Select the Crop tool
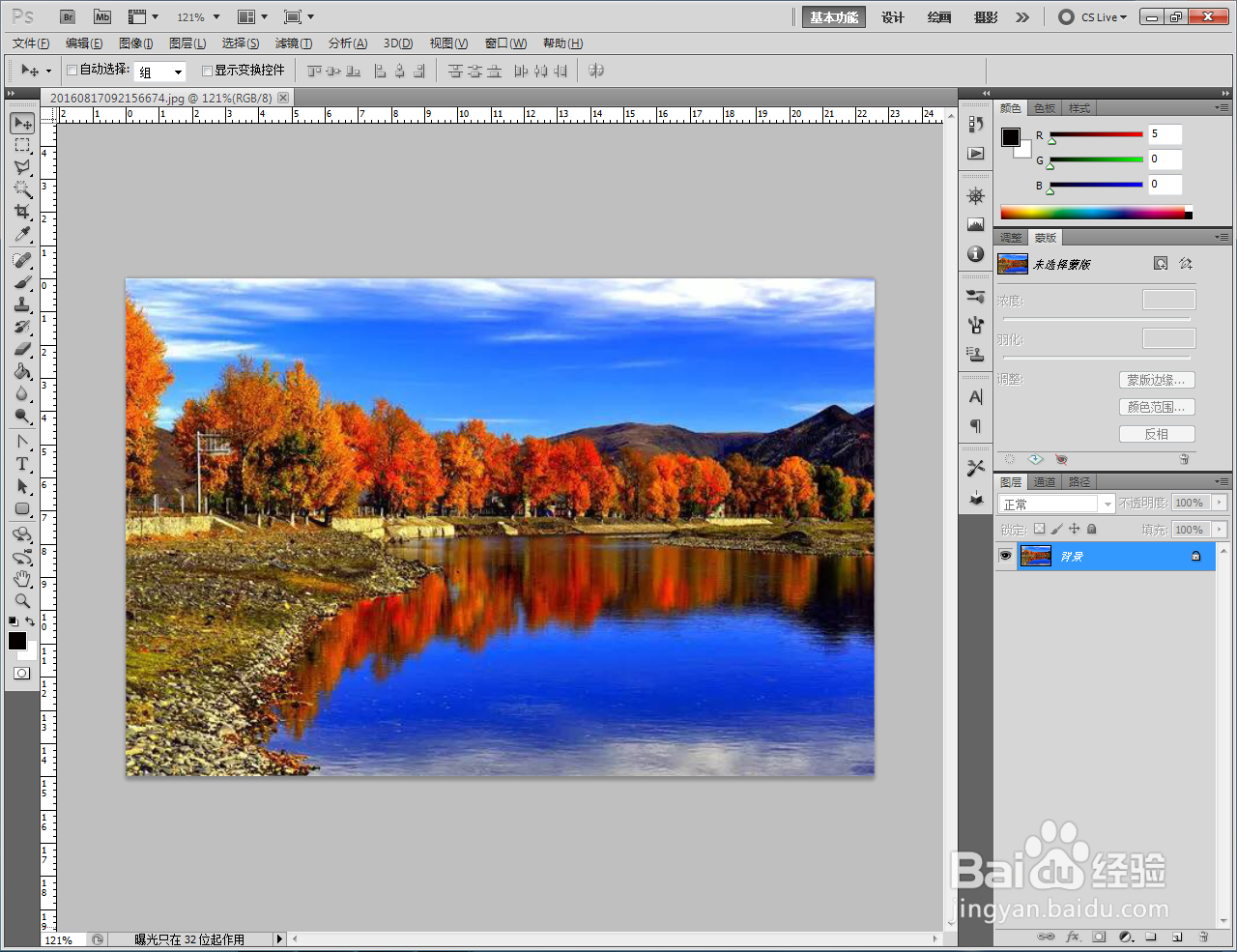This screenshot has width=1237, height=952. 22,212
